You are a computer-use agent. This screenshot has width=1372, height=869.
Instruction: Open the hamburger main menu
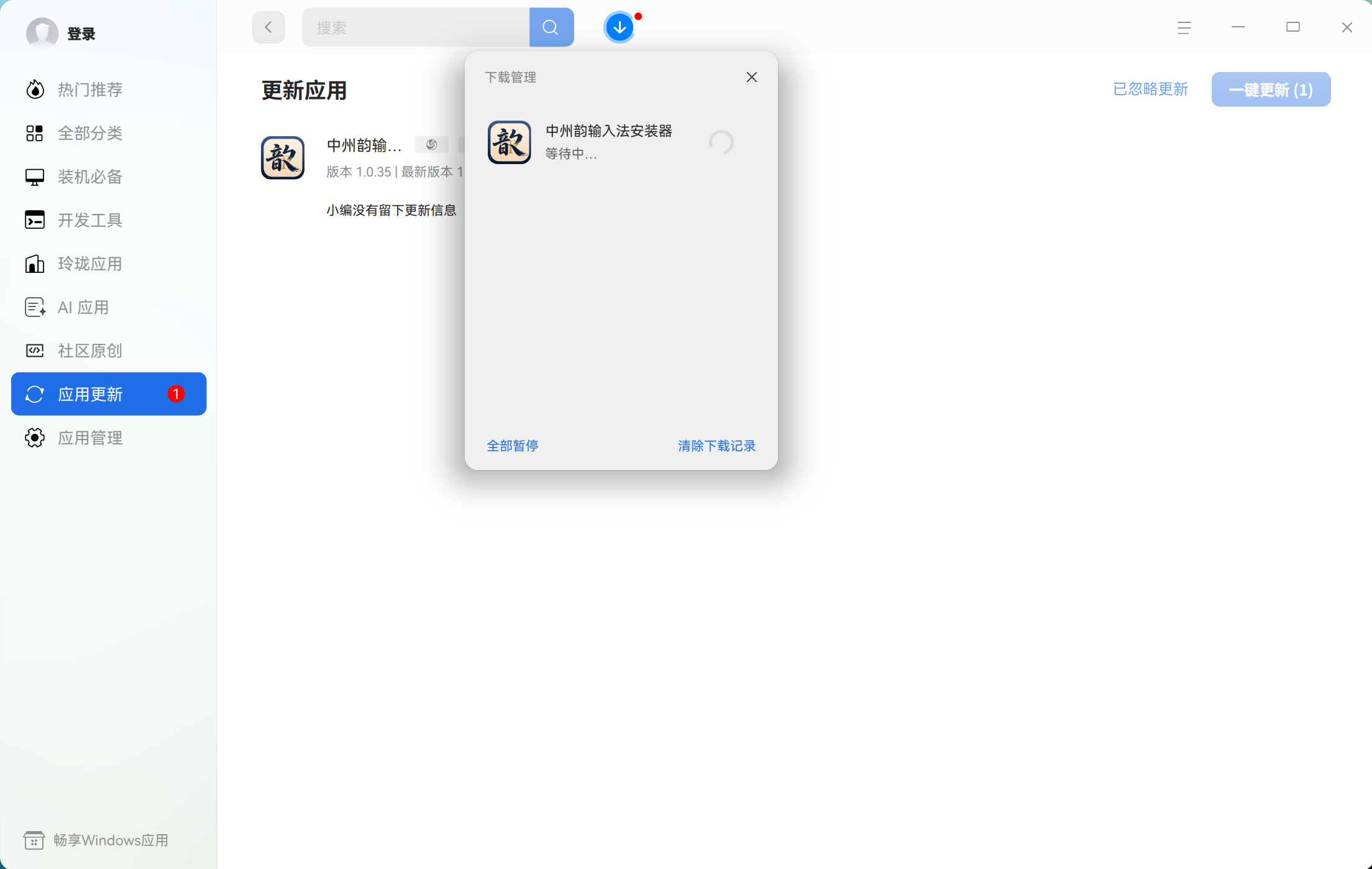click(1184, 27)
